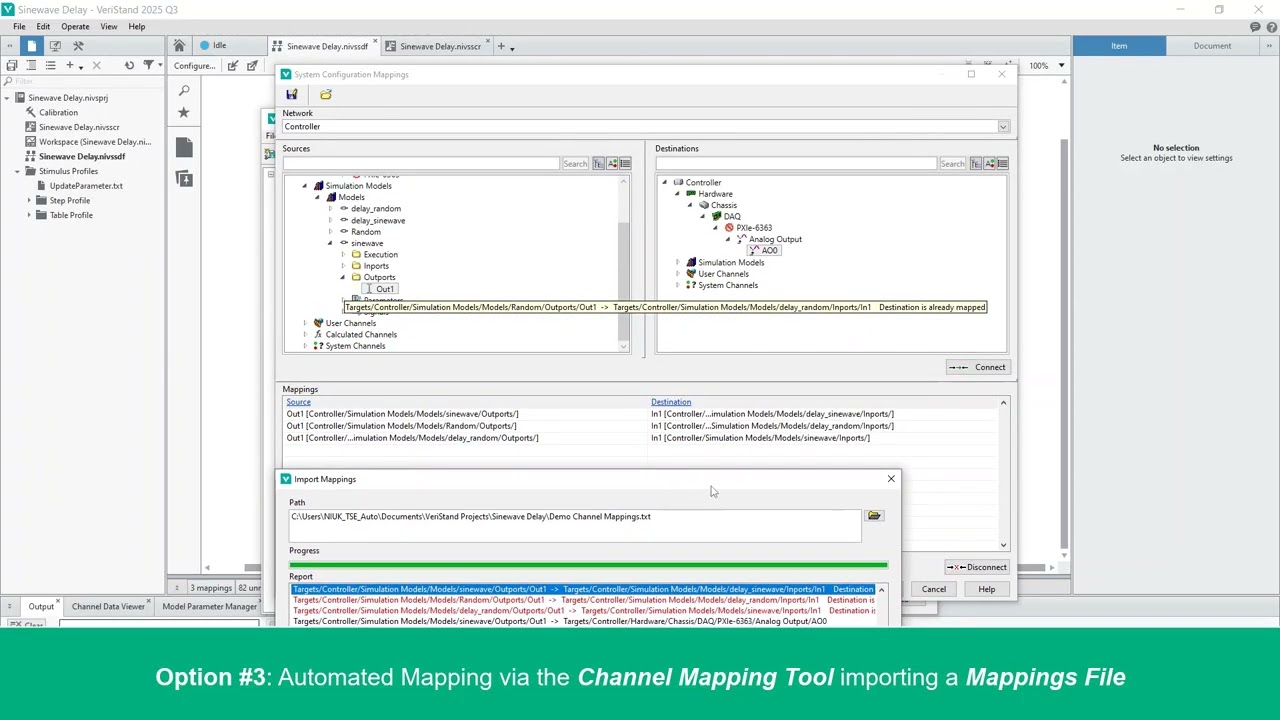The width and height of the screenshot is (1280, 720).
Task: Switch to Model Parameter Manager tab
Action: click(209, 606)
